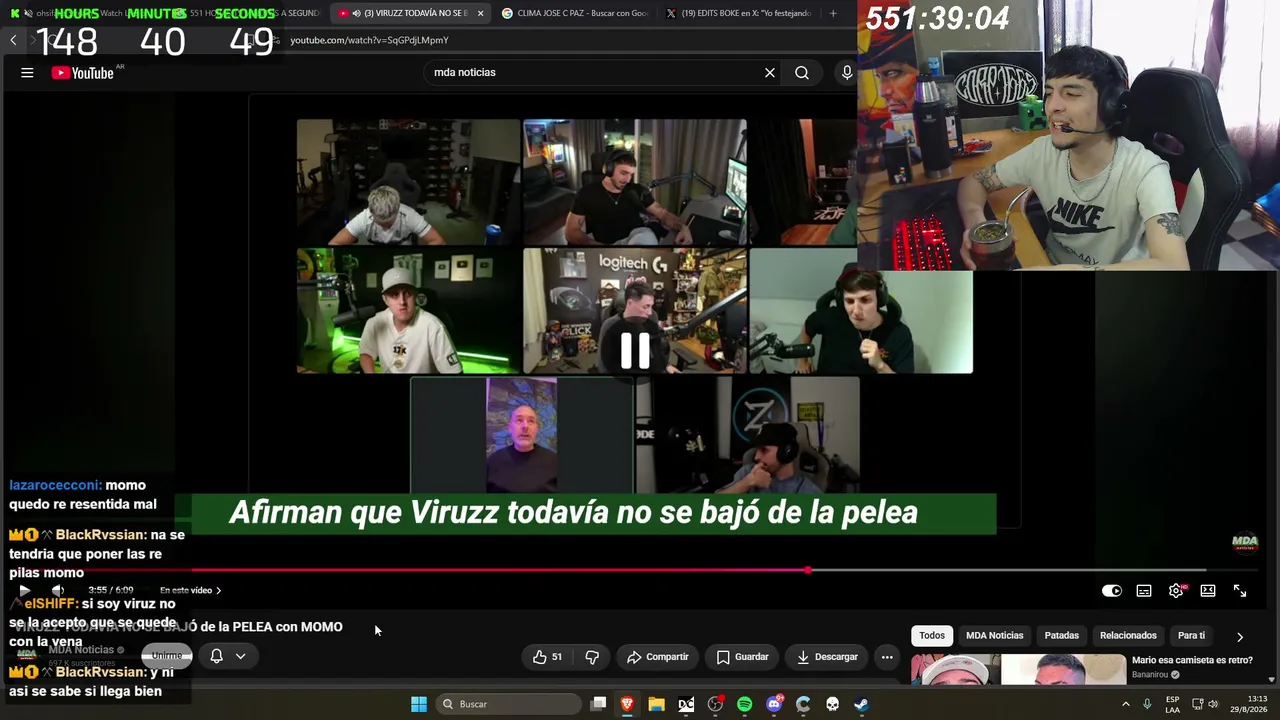Switch to the CLIMA JOSE C PAZ tab
Screen dimensions: 1280x720
(575, 13)
